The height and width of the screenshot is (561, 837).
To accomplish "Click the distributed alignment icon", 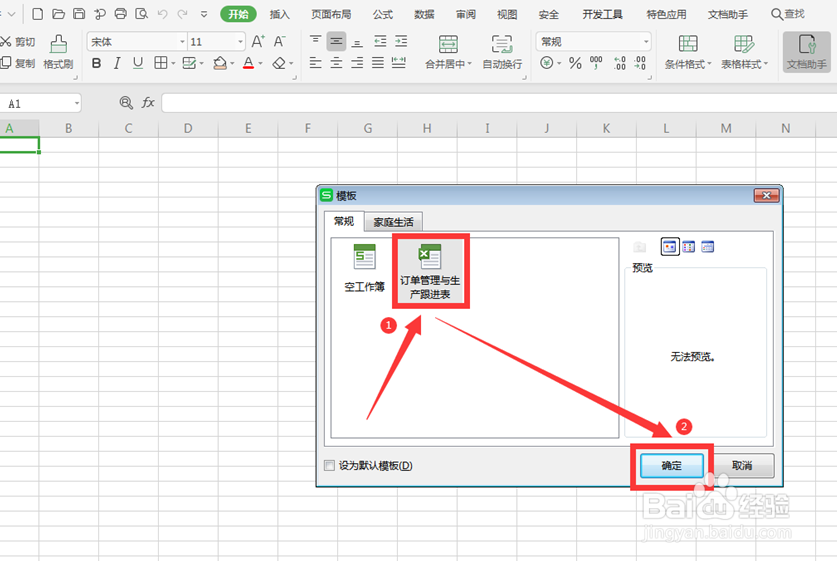I will click(x=399, y=63).
